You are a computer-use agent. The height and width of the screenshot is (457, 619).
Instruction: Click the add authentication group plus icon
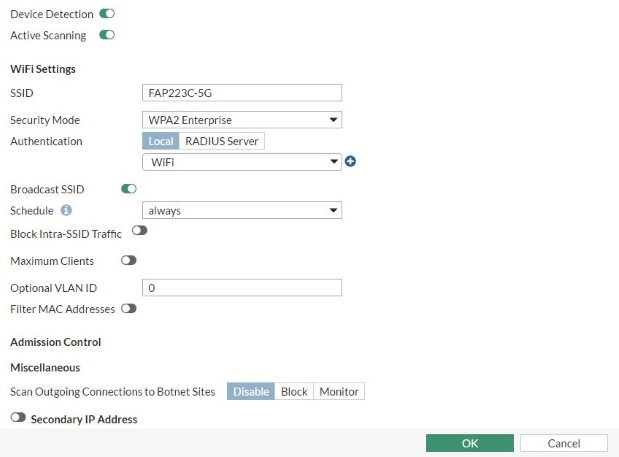coord(350,162)
